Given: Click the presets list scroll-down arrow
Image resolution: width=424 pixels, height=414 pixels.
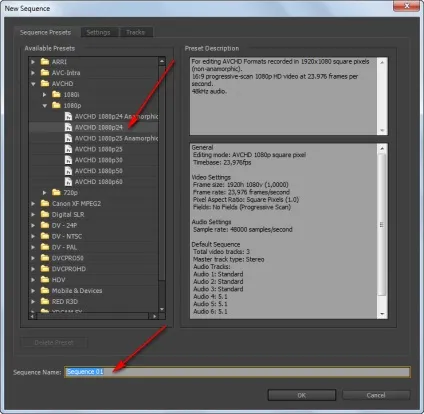Looking at the screenshot, I should point(162,309).
